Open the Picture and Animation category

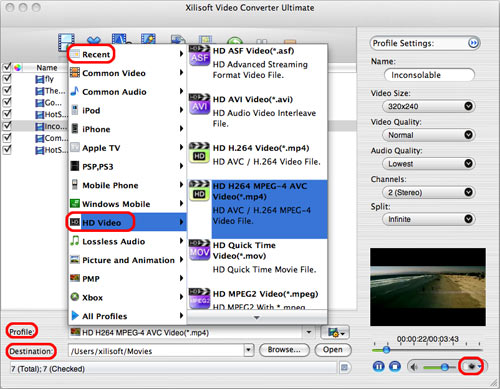[127, 260]
